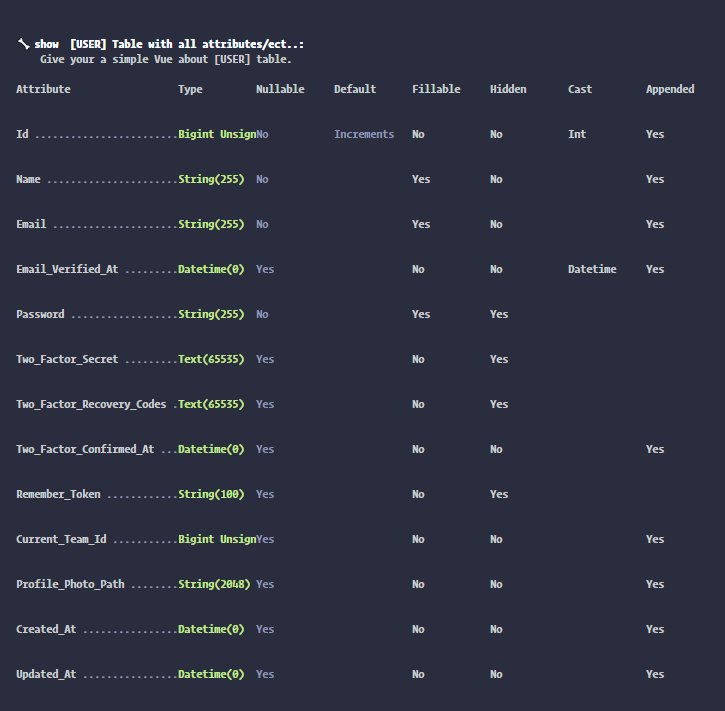This screenshot has height=711, width=725.
Task: Click 'String(255)' type in Name row
Action: pyautogui.click(x=211, y=179)
